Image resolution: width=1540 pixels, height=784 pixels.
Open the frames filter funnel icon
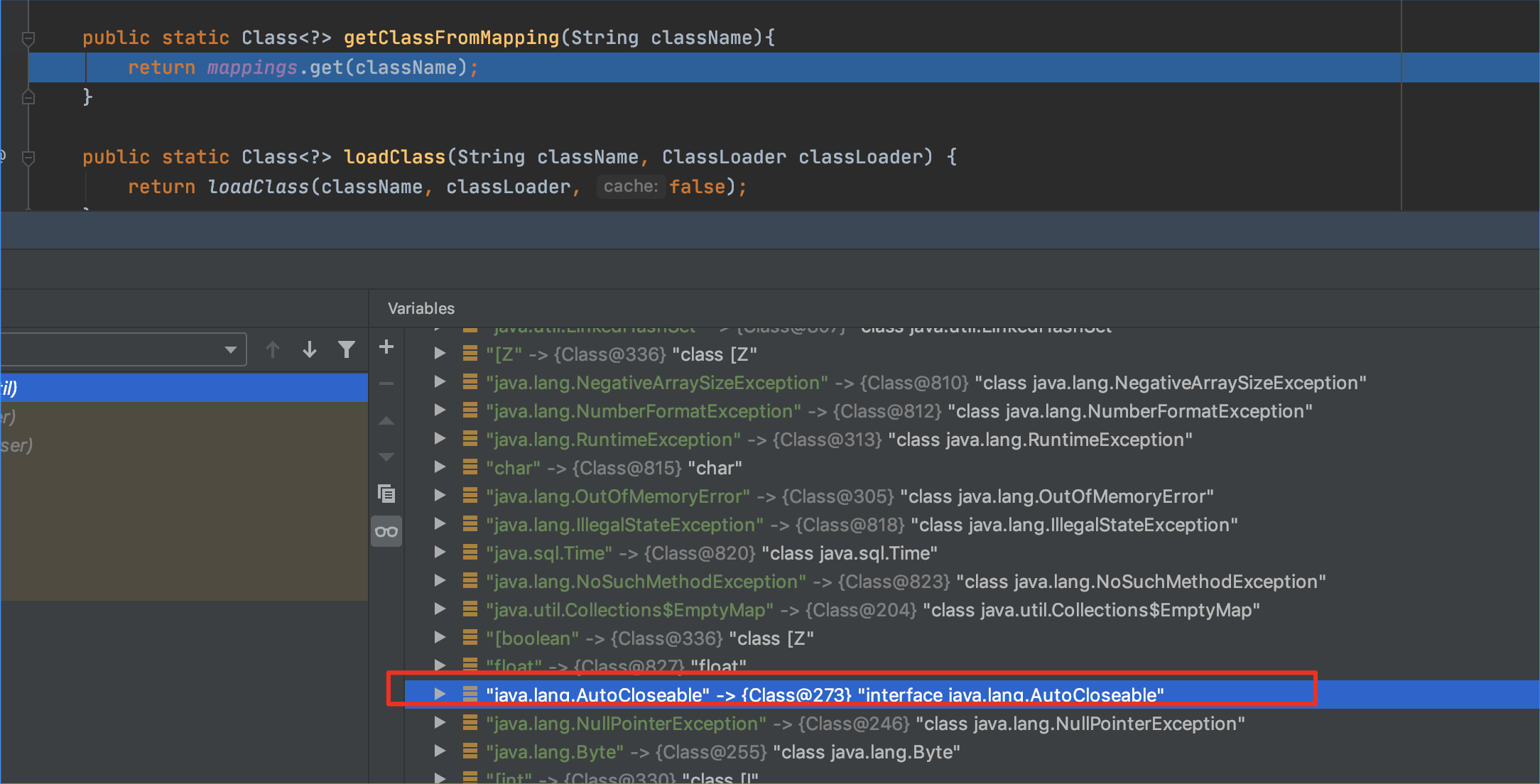347,349
